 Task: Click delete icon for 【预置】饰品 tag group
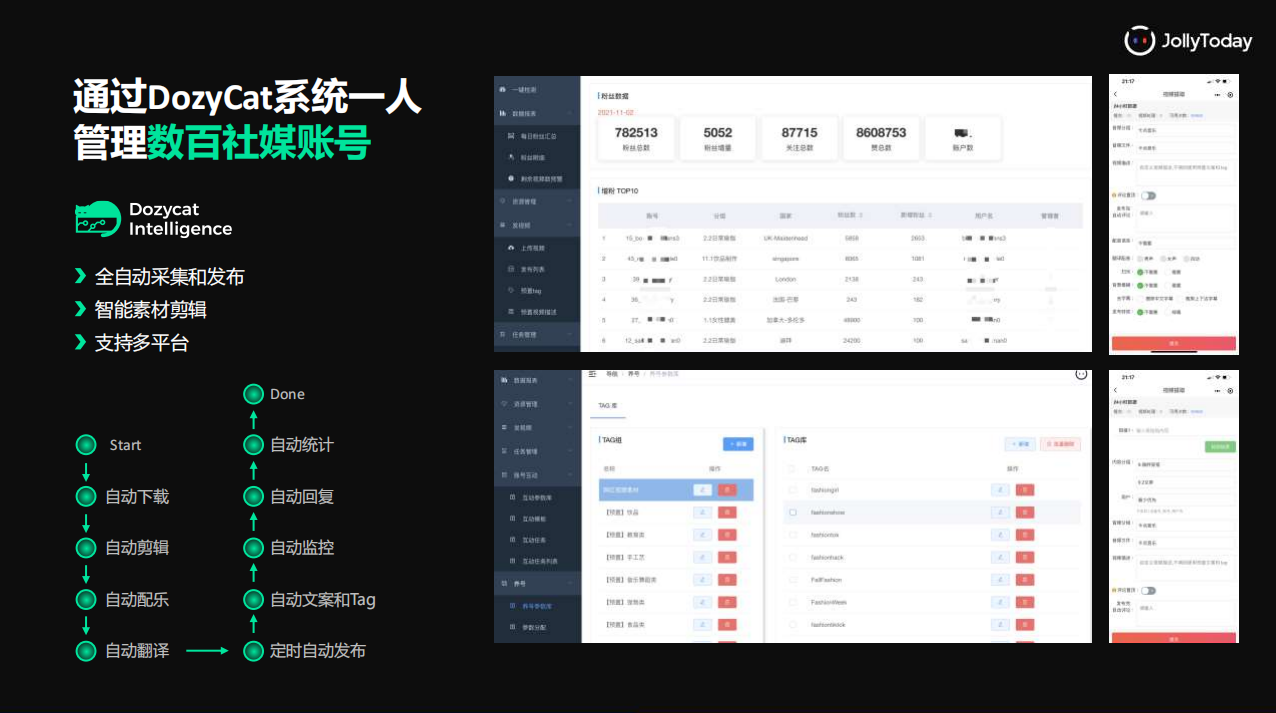click(727, 513)
